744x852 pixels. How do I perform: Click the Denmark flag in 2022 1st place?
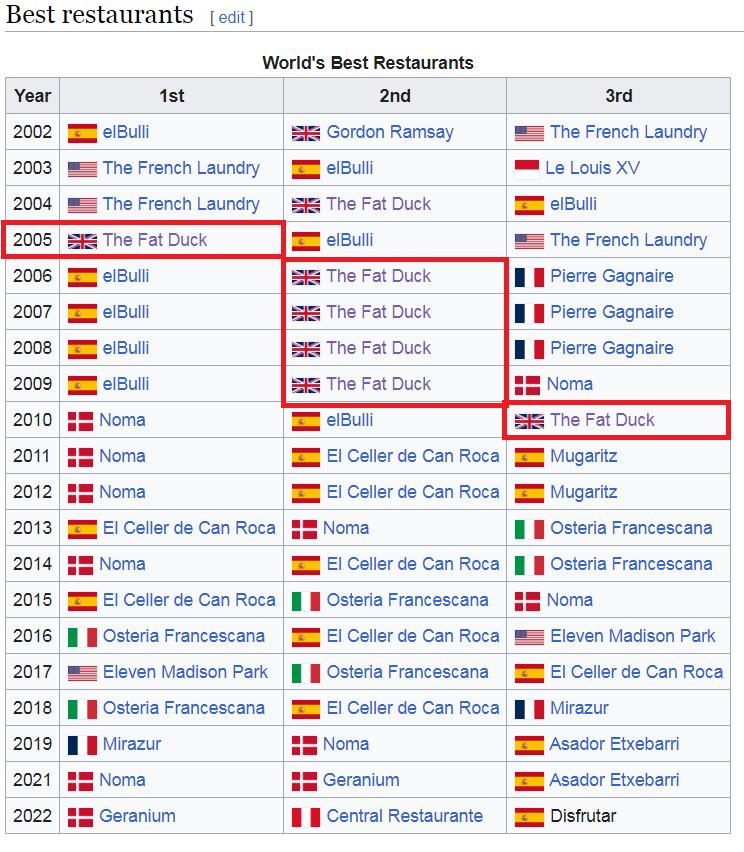(x=80, y=817)
